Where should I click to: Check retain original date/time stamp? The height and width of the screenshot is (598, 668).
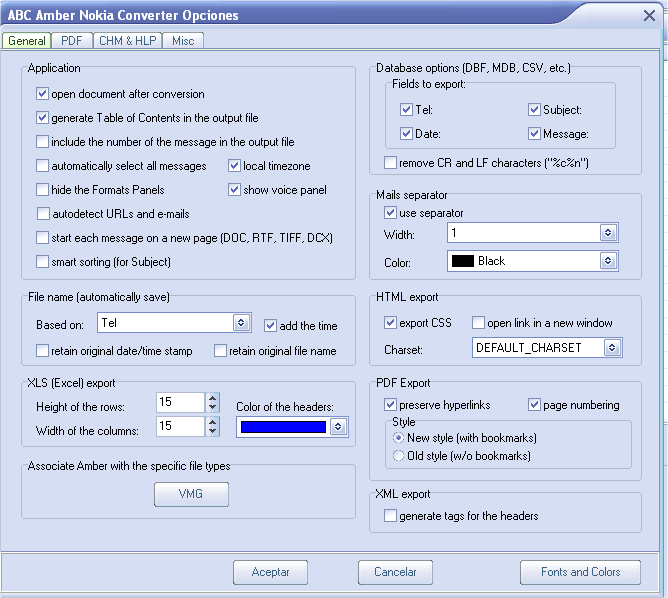[42, 351]
